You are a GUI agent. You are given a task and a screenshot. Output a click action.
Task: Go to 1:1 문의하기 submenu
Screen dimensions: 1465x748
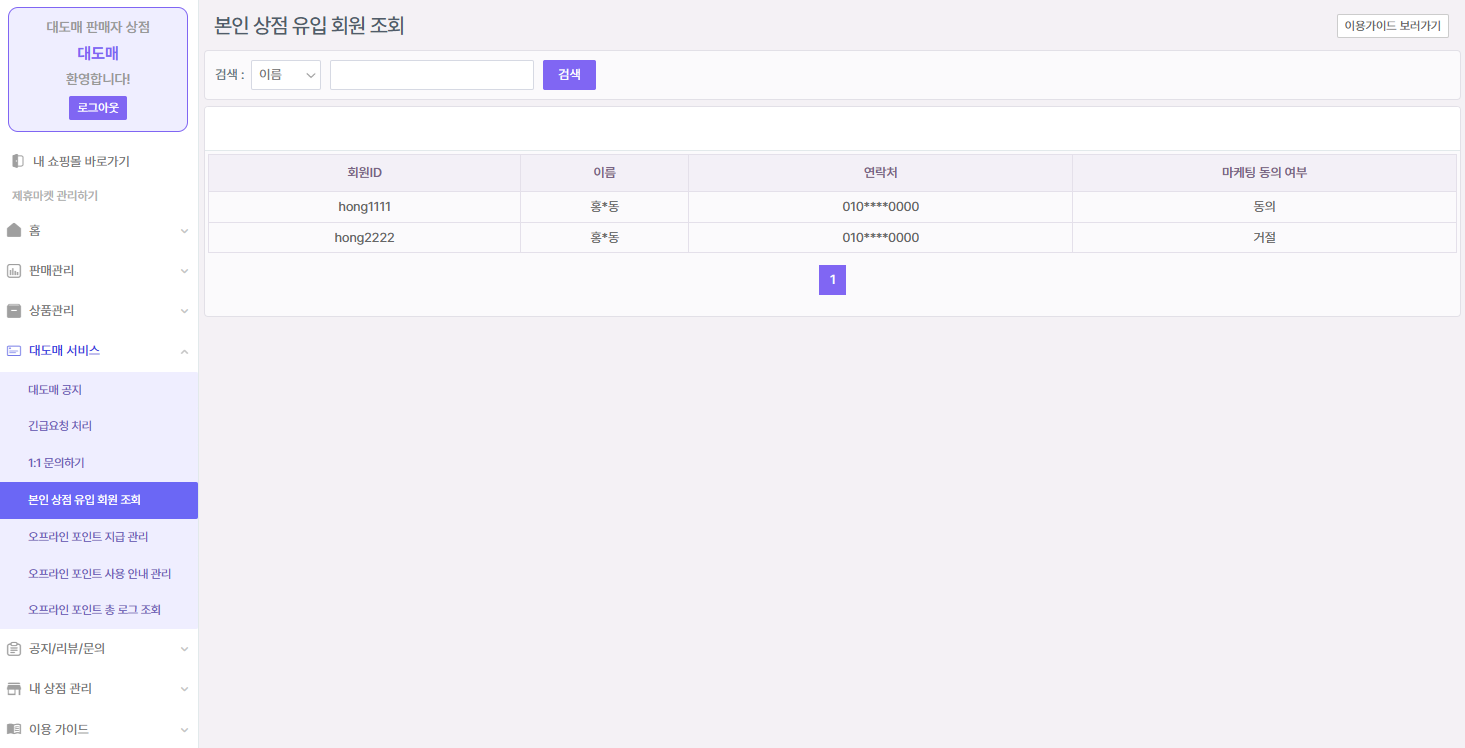(x=56, y=463)
